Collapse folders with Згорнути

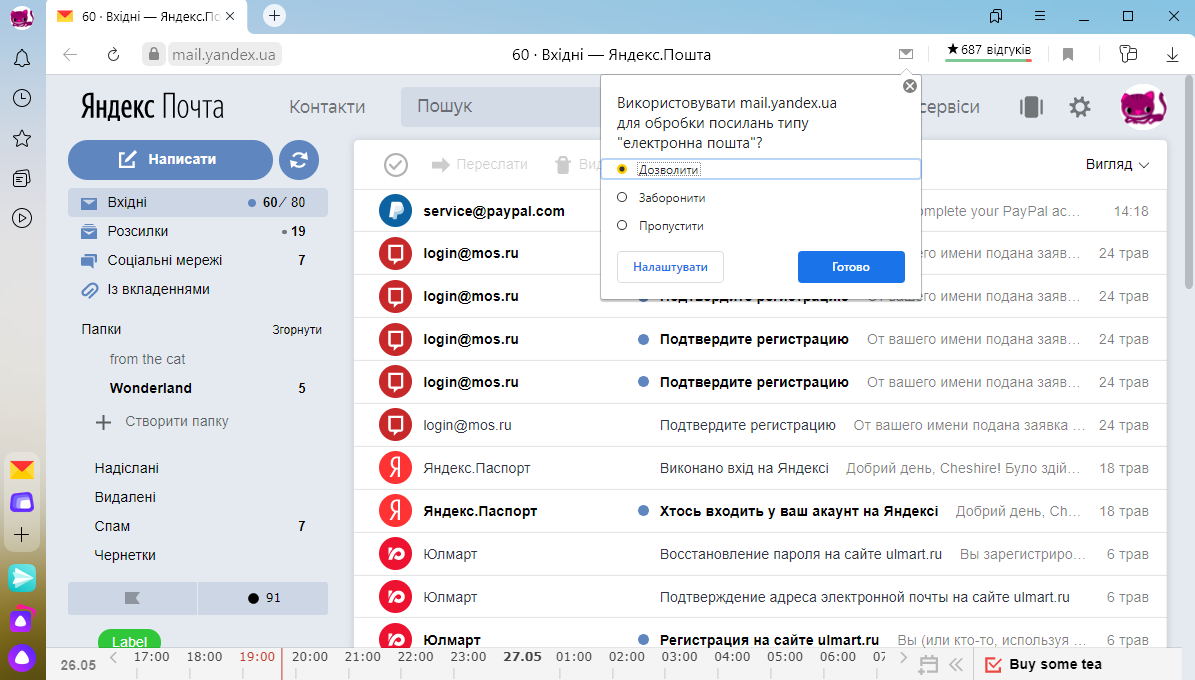(x=296, y=330)
